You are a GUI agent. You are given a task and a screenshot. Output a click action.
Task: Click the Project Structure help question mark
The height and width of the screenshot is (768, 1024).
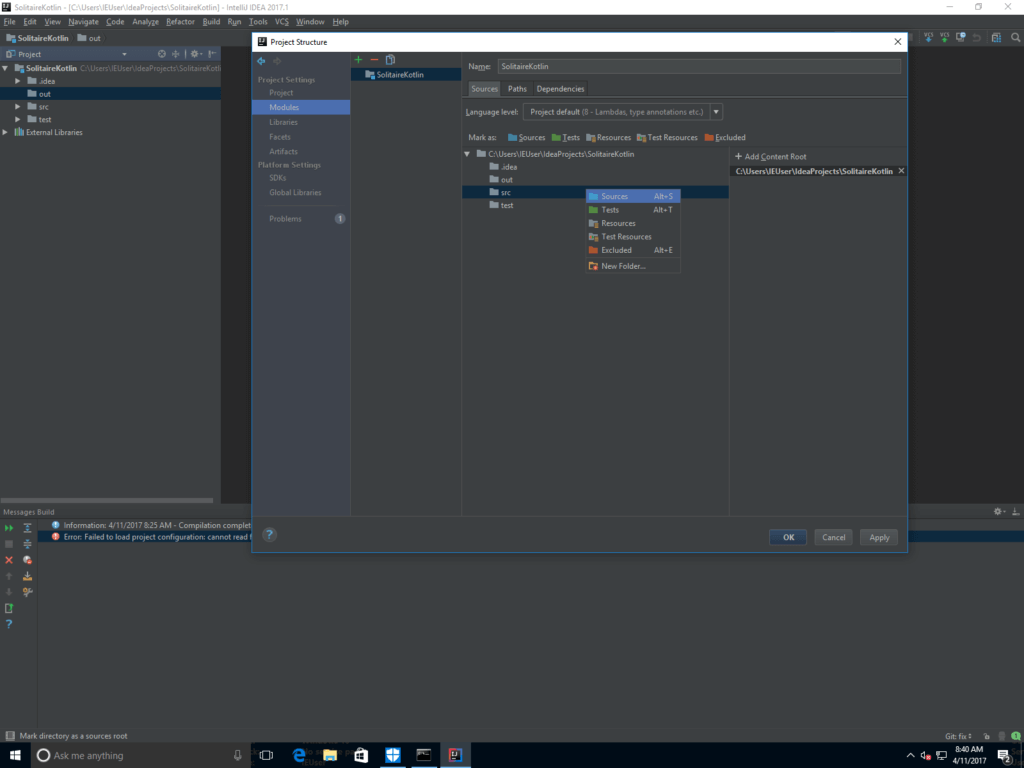click(269, 534)
